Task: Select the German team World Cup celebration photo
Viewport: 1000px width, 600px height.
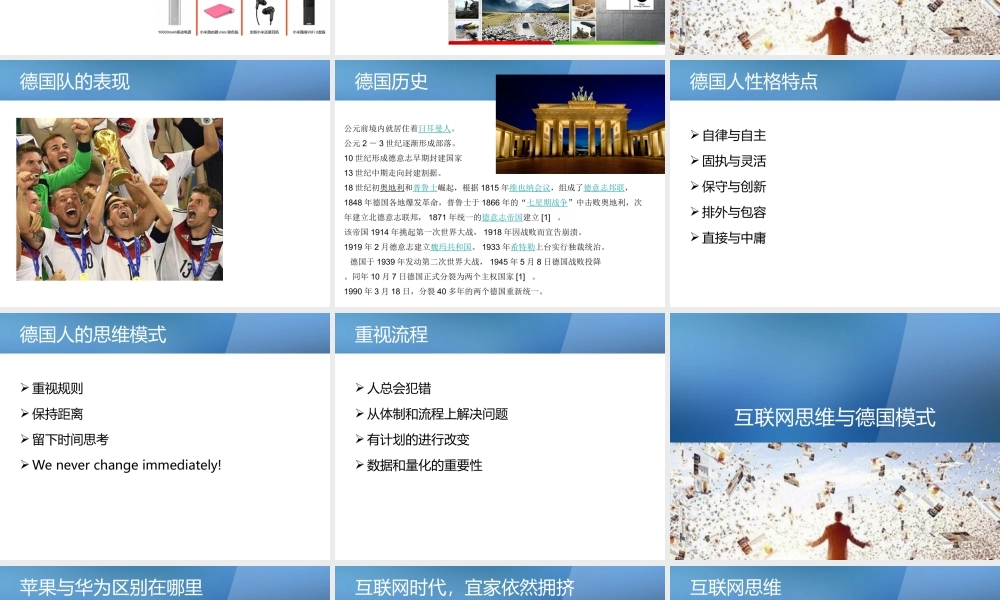Action: point(119,199)
